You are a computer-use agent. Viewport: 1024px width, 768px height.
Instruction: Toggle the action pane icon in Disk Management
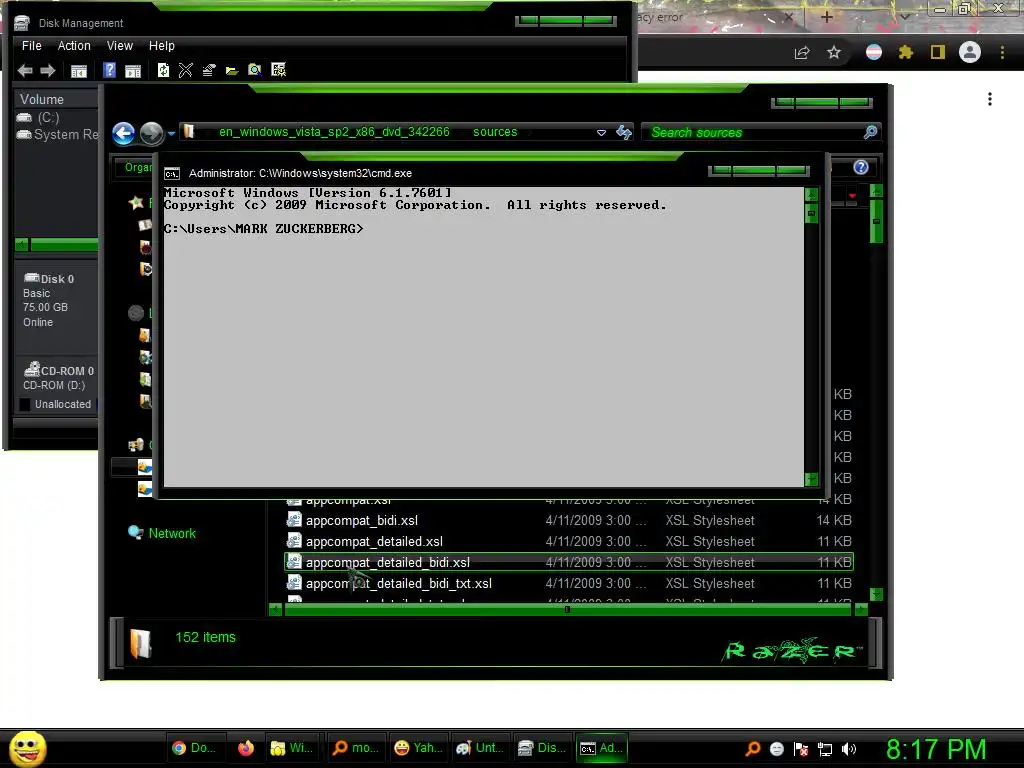[133, 71]
